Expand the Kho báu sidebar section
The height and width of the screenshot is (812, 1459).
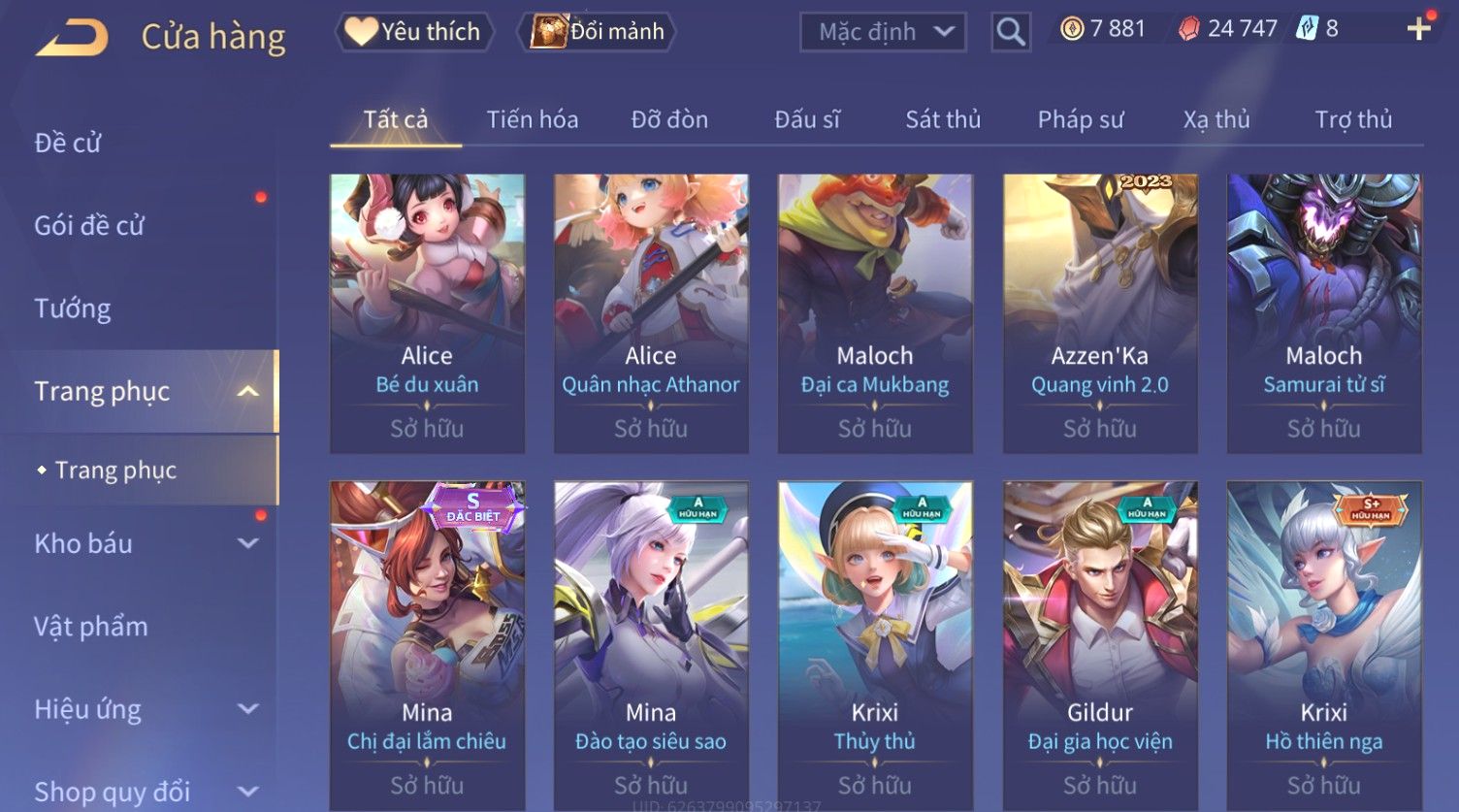248,543
